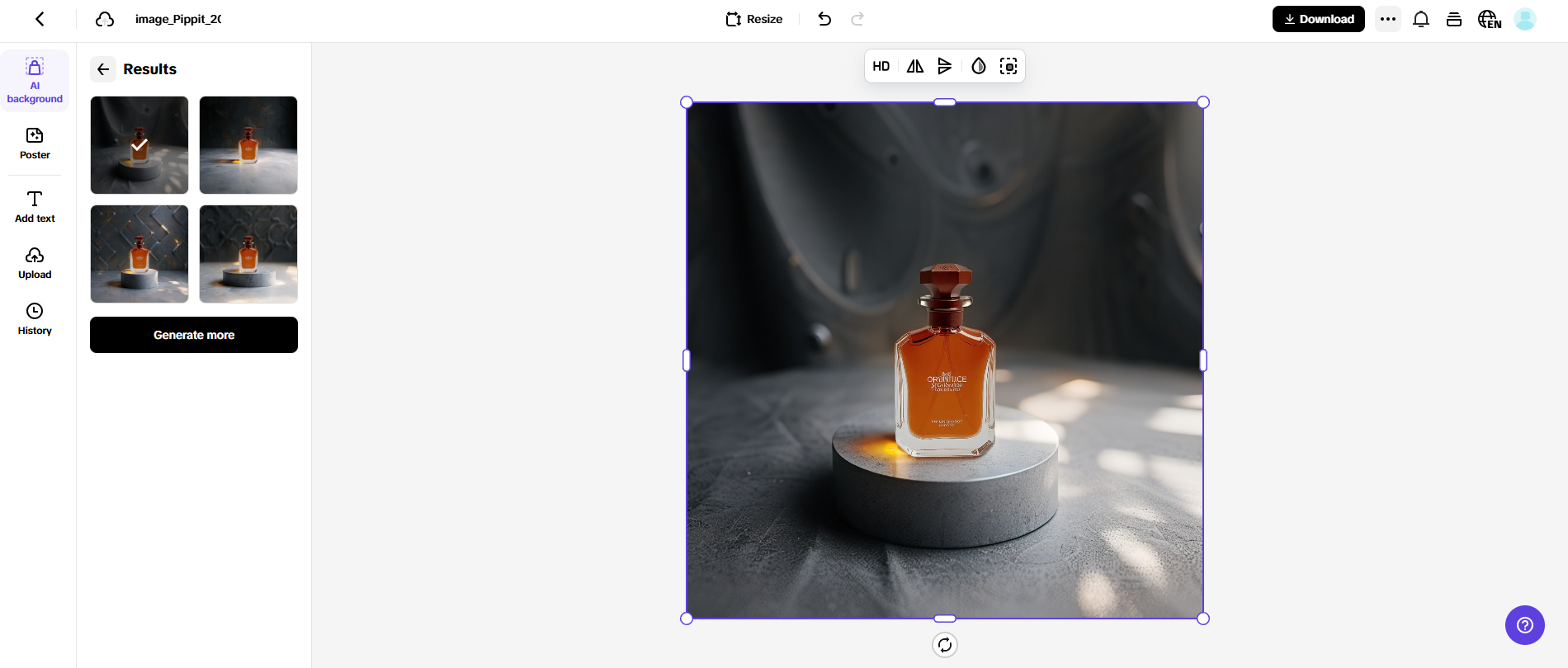This screenshot has height=668, width=1568.
Task: Open the opacity droplet tool
Action: 979,66
